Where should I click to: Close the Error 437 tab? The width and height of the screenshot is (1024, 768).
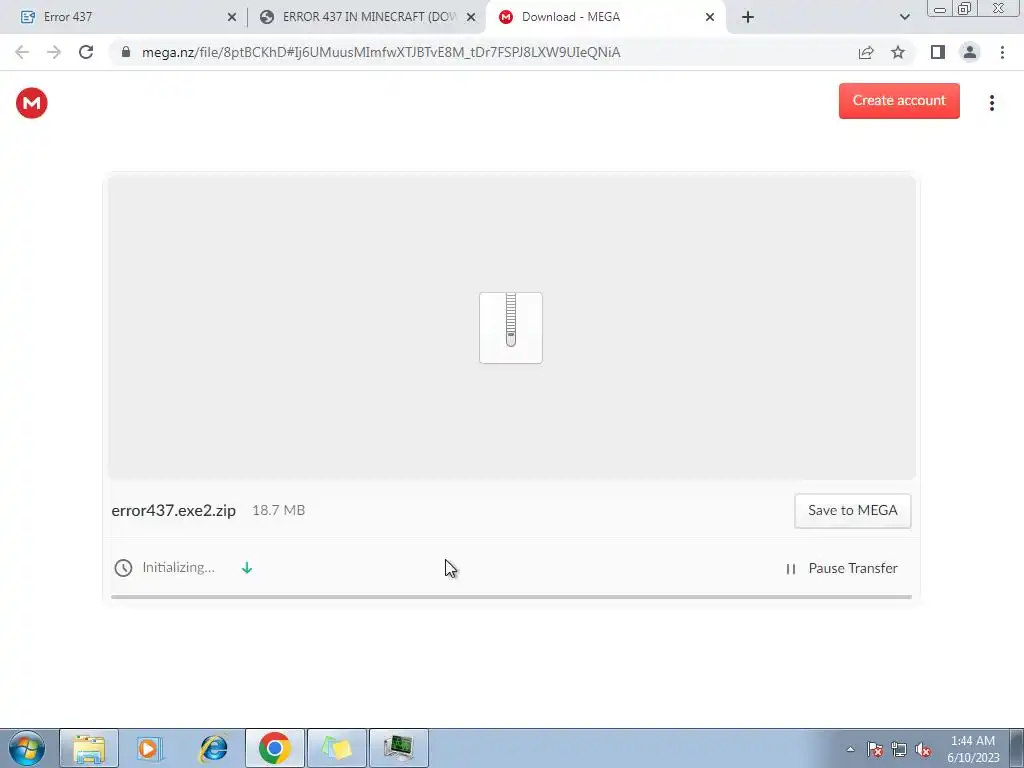[232, 18]
